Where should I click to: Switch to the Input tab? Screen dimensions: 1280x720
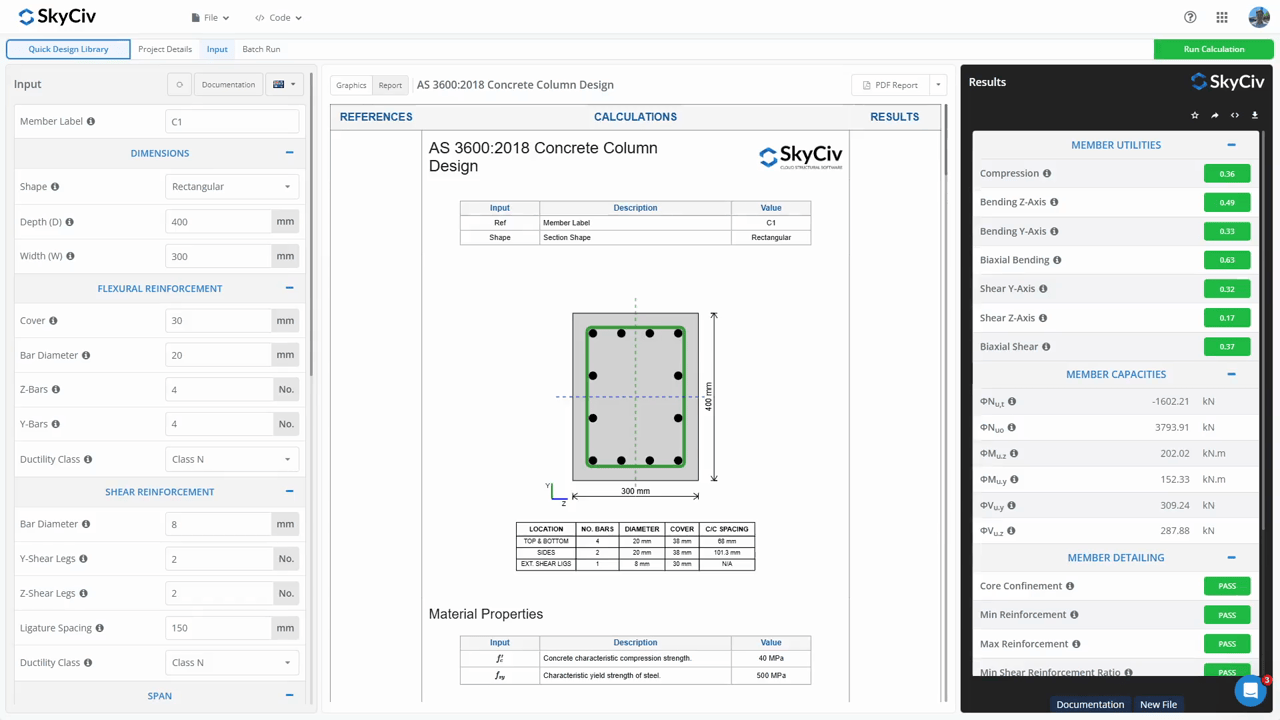pyautogui.click(x=217, y=49)
